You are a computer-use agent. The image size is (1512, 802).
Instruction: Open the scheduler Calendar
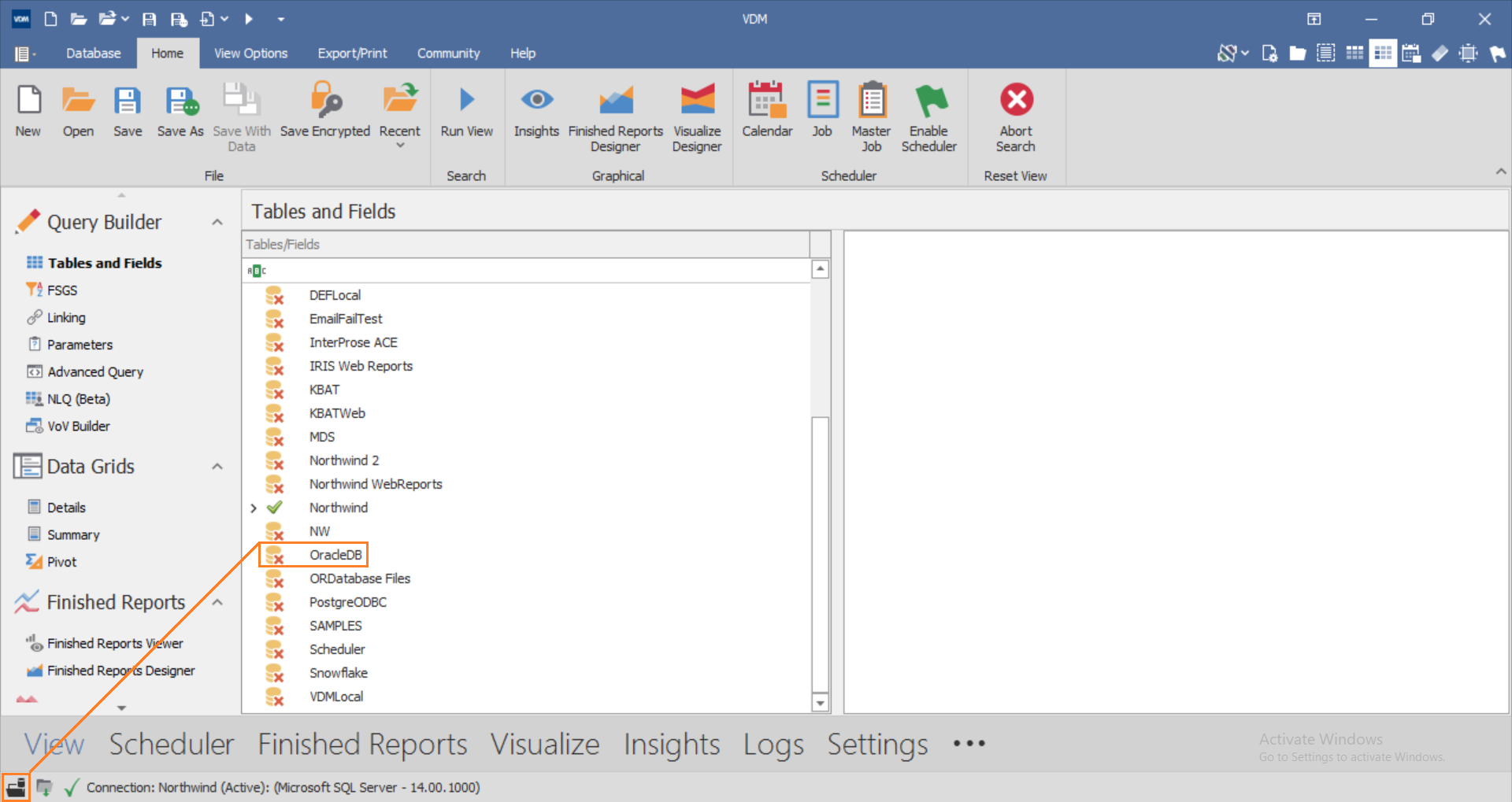(x=767, y=111)
